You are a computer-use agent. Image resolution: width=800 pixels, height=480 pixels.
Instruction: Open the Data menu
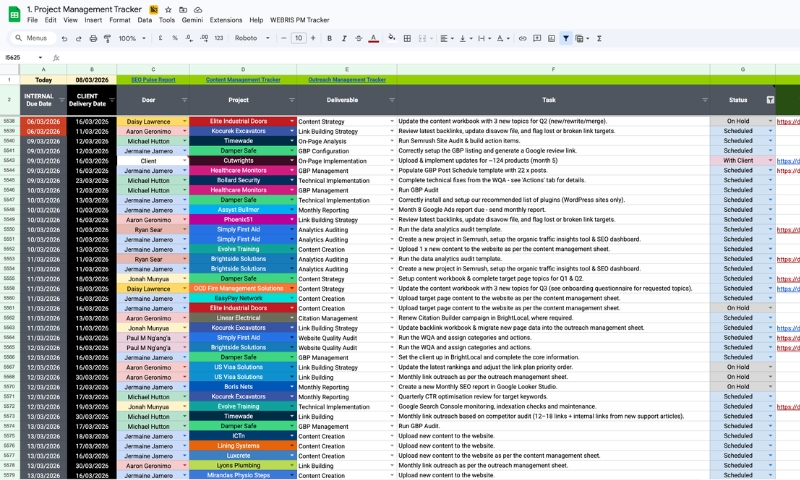point(144,20)
